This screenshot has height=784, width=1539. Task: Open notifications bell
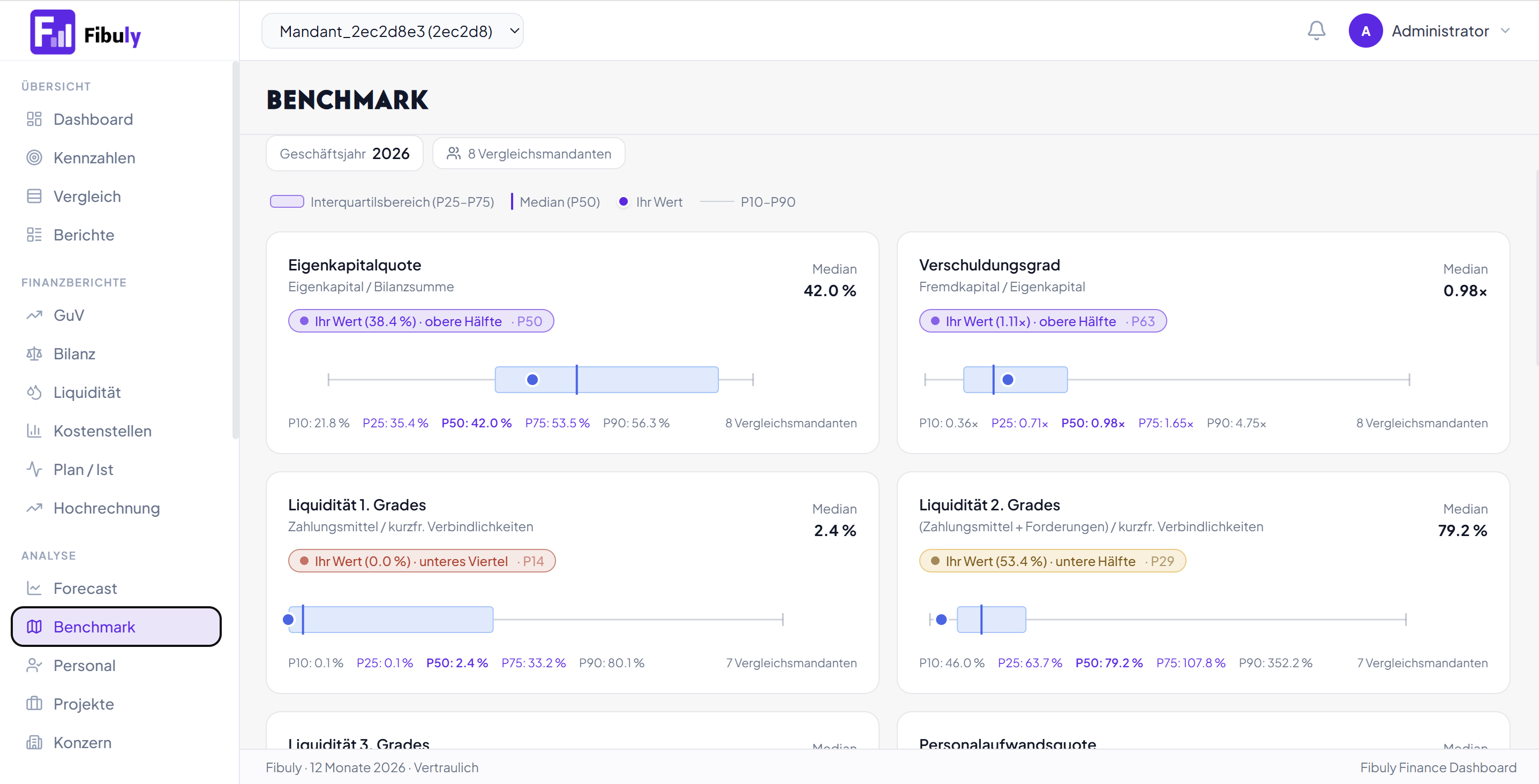click(x=1316, y=31)
